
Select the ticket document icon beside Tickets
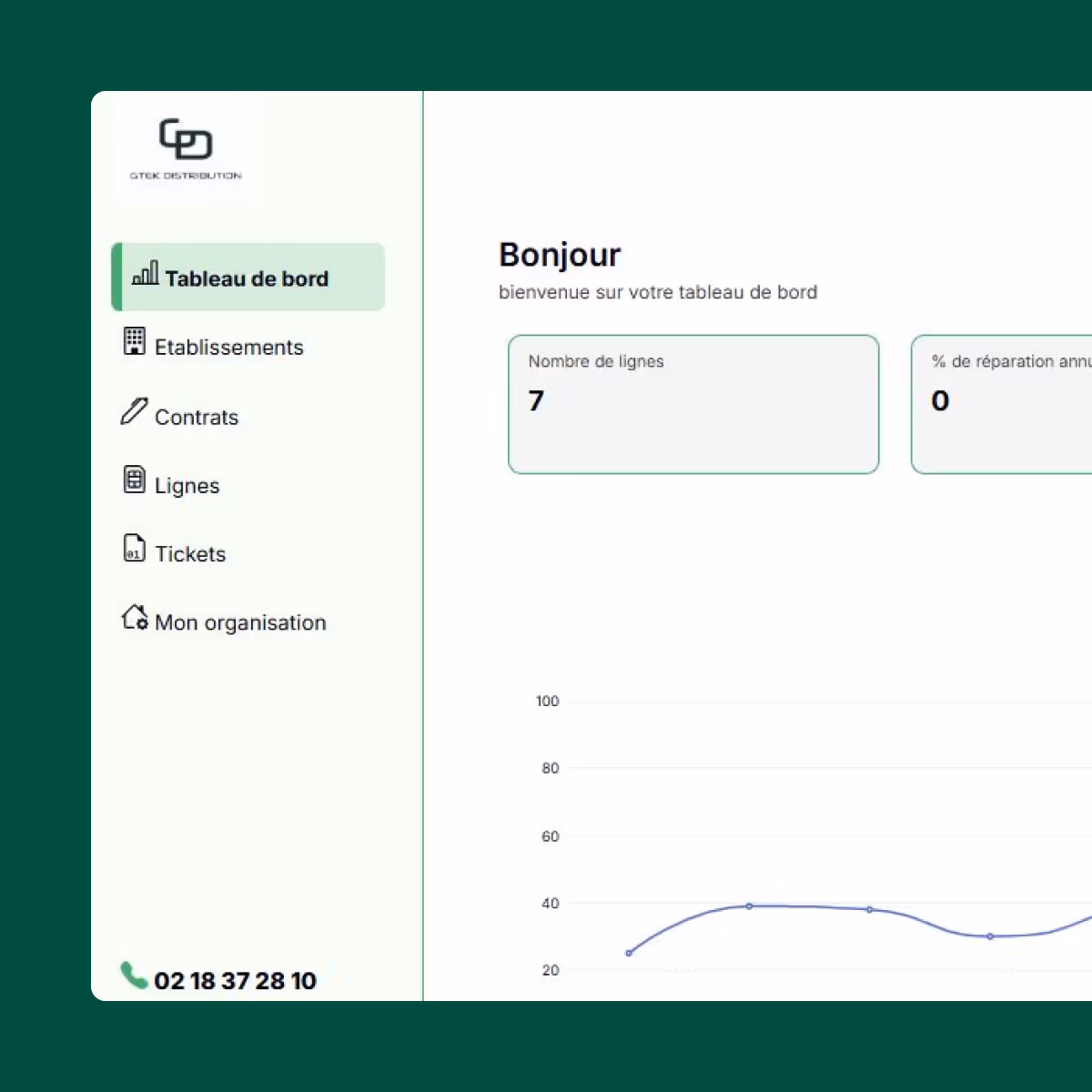click(134, 547)
